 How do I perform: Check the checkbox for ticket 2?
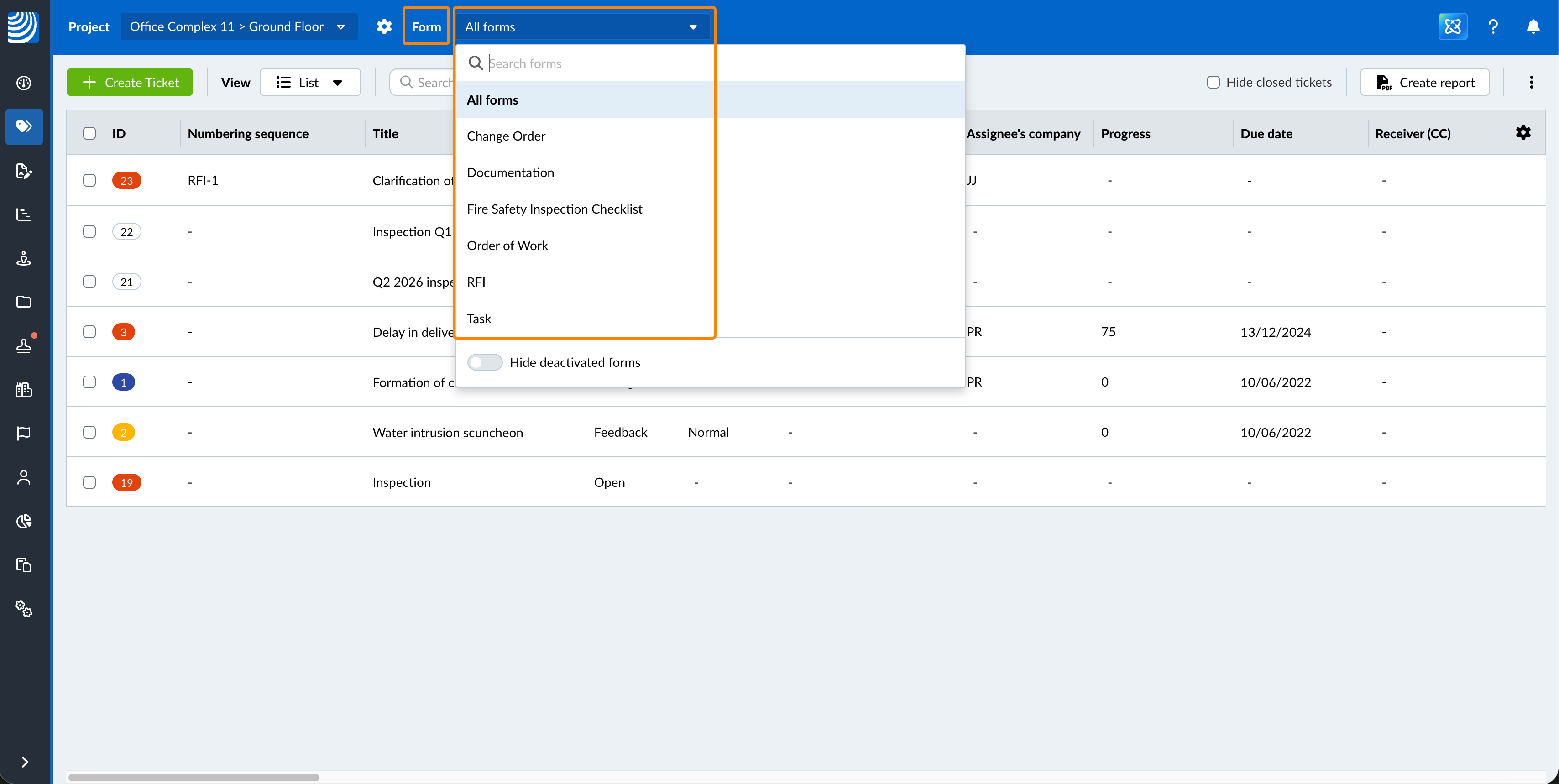[x=89, y=433]
